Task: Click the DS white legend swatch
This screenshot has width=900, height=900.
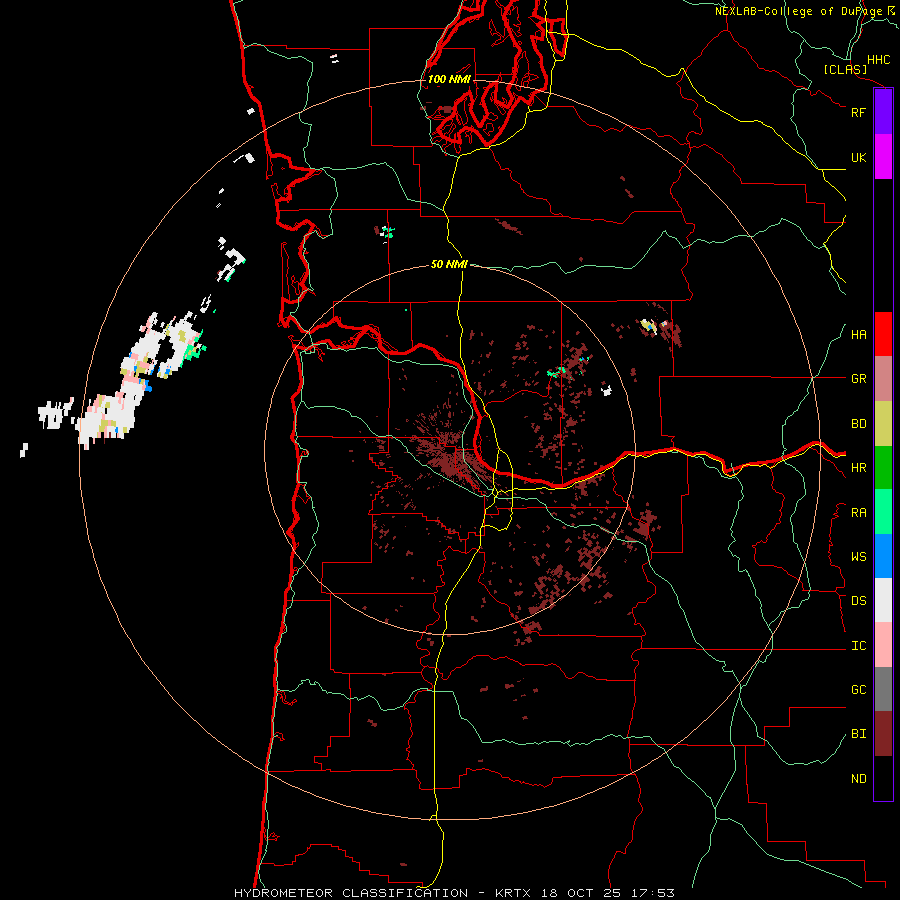Action: coord(883,600)
